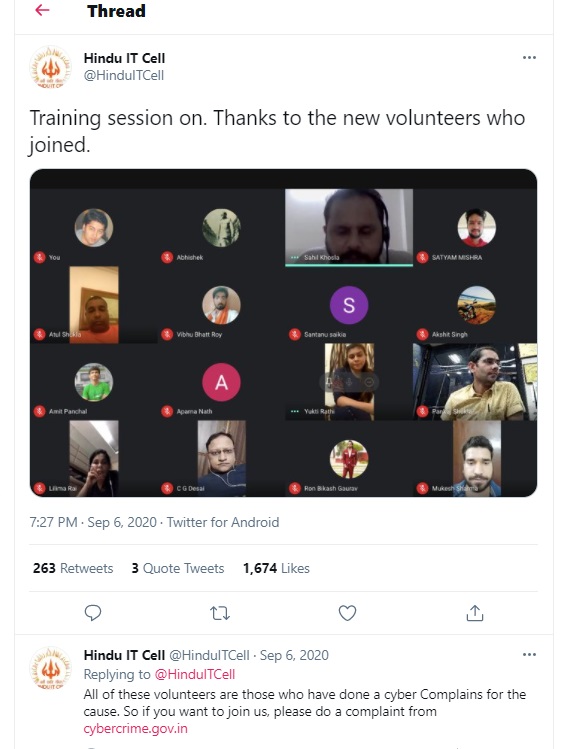
Task: View the 3 Quote Tweets
Action: [x=178, y=568]
